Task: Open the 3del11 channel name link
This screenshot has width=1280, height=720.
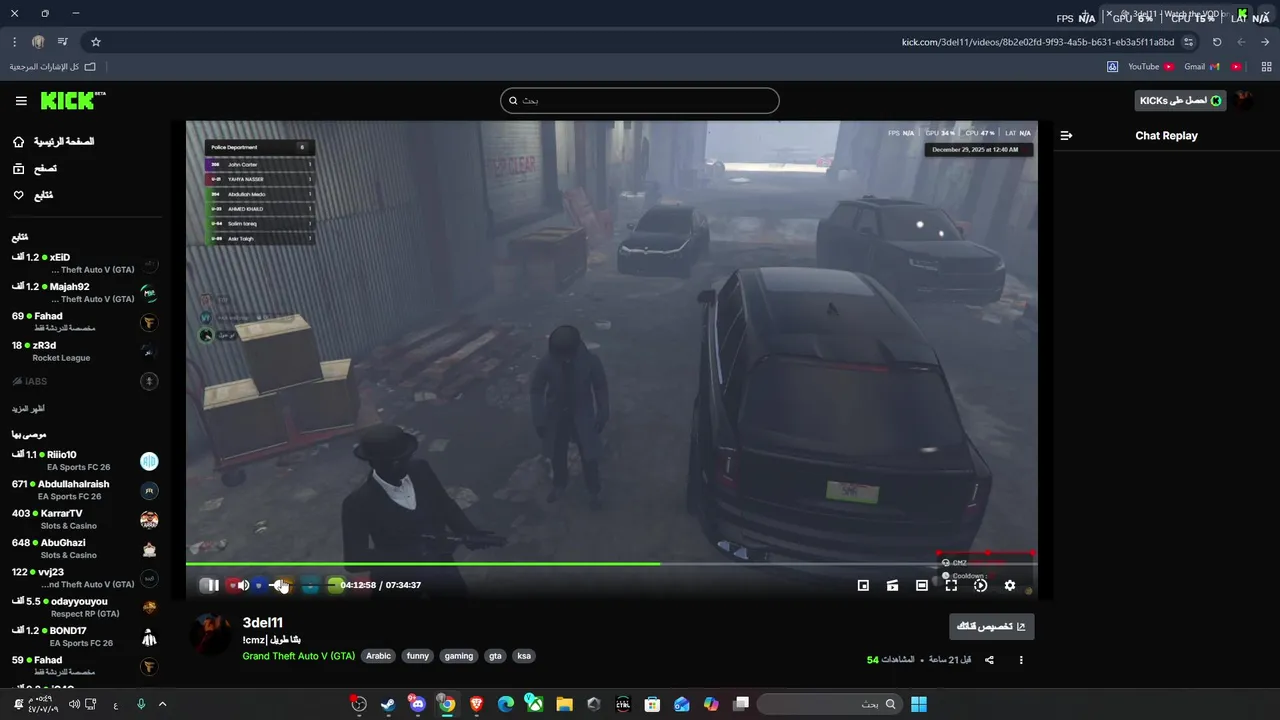Action: click(x=263, y=623)
